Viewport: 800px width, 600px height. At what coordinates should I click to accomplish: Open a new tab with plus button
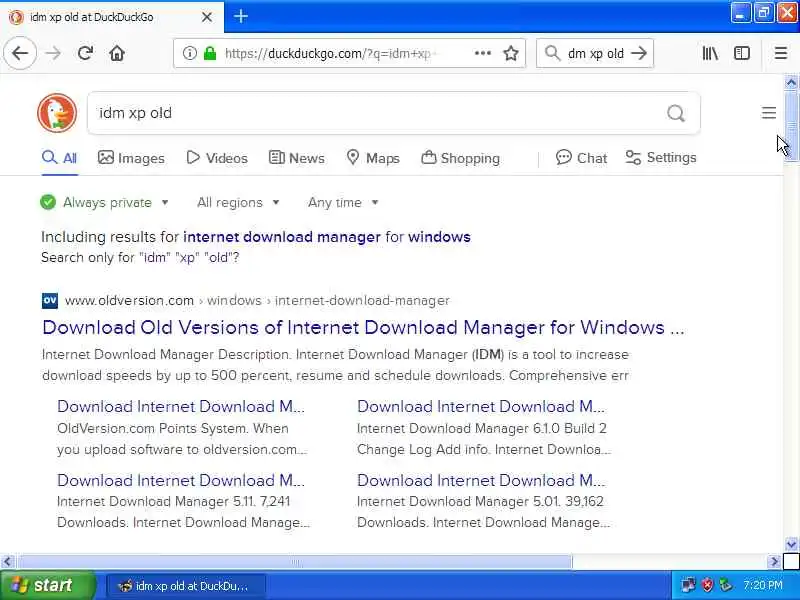pyautogui.click(x=241, y=16)
